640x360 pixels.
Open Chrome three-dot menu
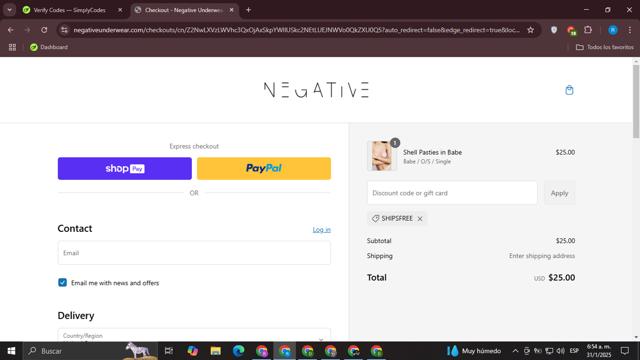629,30
